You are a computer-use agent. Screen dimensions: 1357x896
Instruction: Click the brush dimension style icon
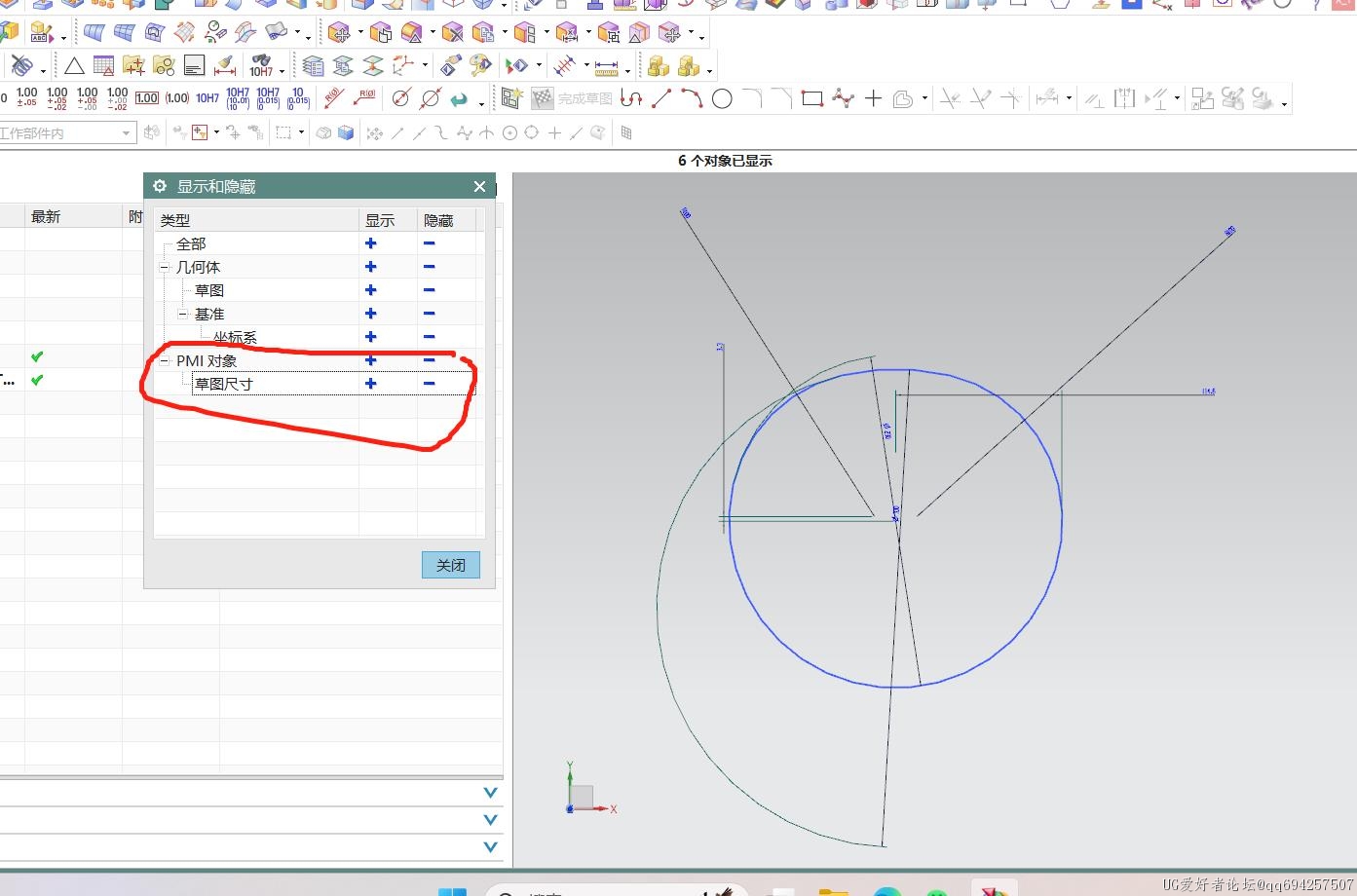(225, 66)
